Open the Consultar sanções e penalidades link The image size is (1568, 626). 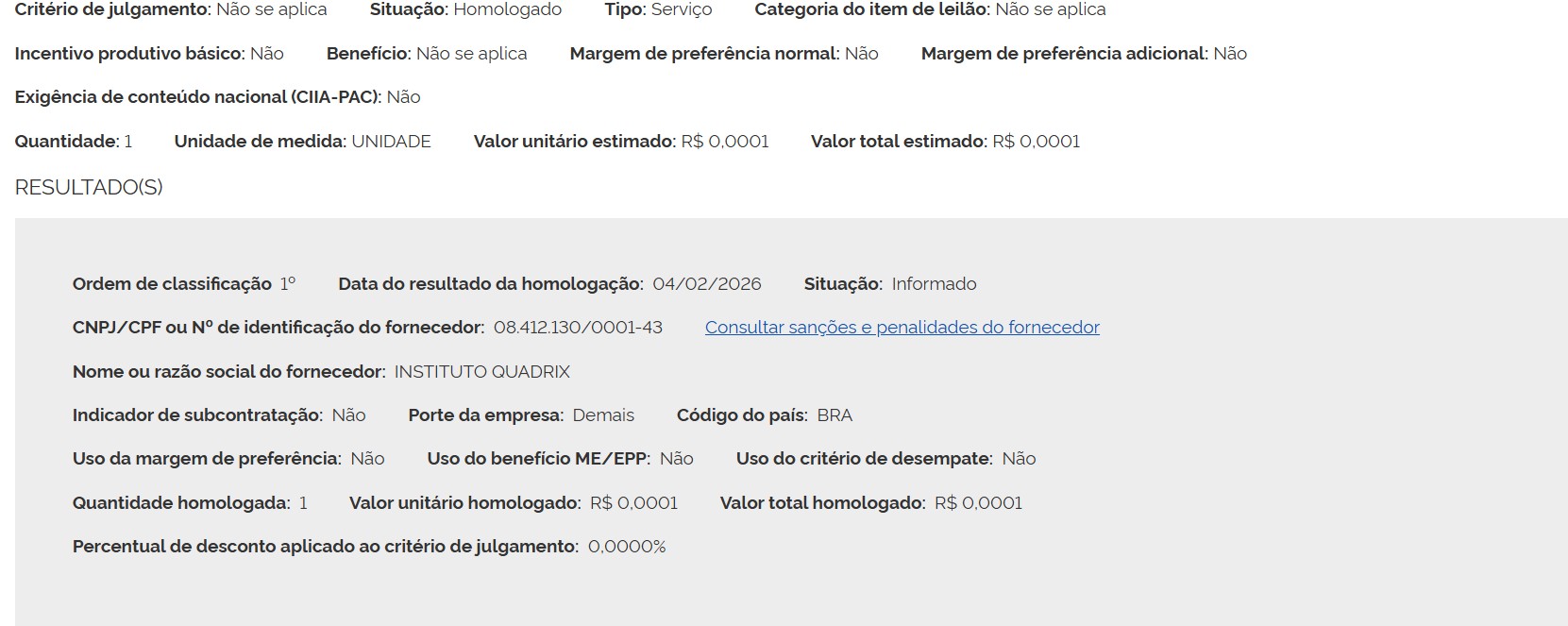pos(902,328)
